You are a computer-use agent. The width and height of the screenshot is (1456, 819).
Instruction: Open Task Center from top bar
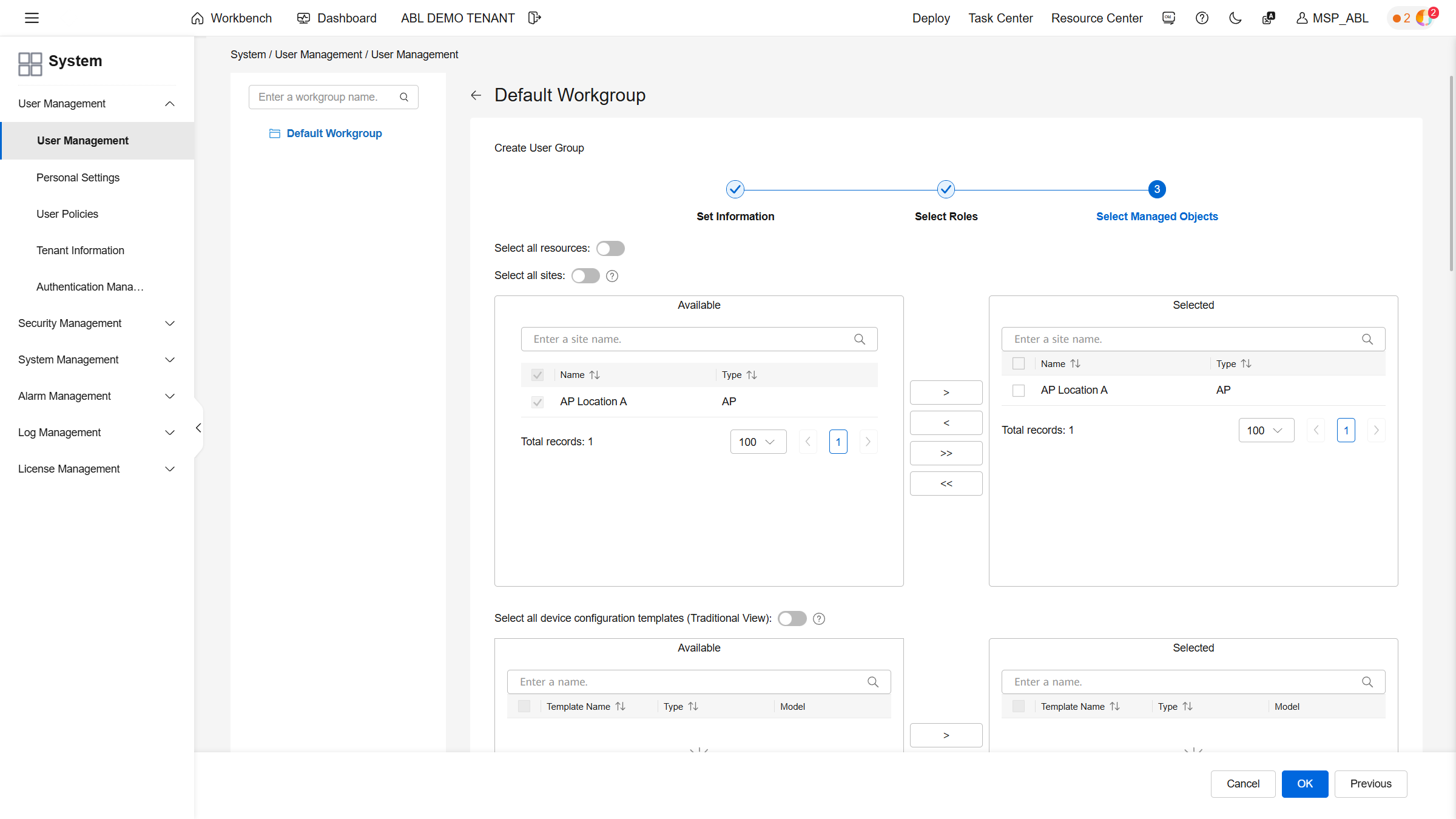click(1000, 18)
